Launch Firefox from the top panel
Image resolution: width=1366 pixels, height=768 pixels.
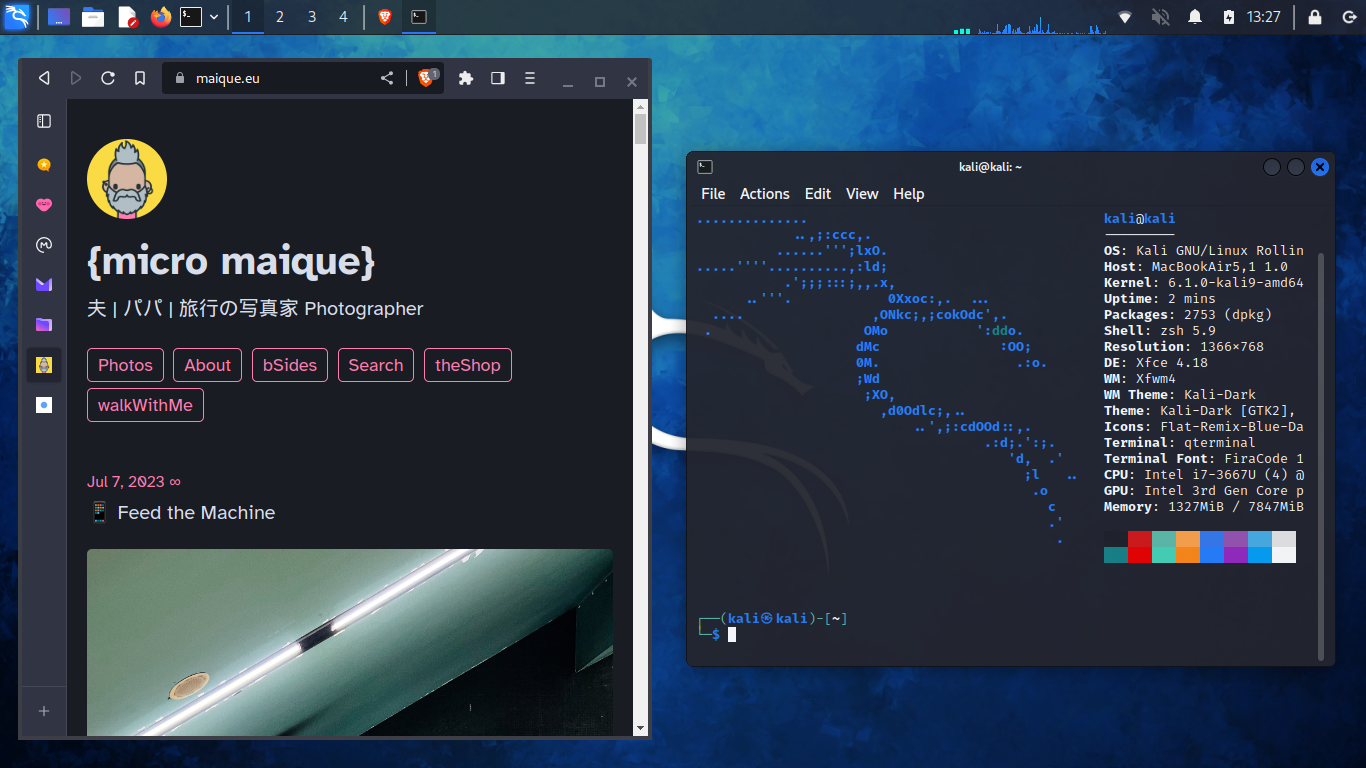click(160, 17)
